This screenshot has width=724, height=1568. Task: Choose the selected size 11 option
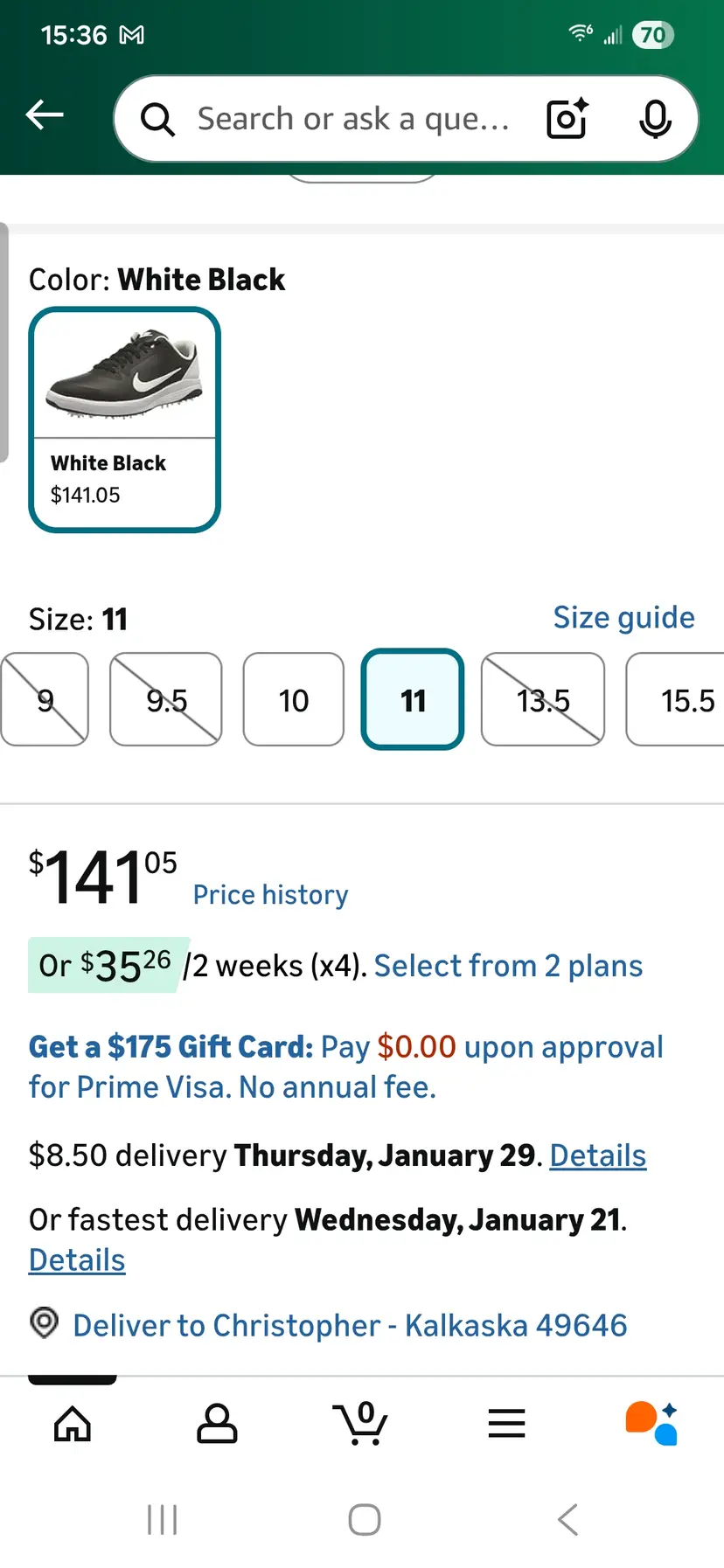point(413,700)
